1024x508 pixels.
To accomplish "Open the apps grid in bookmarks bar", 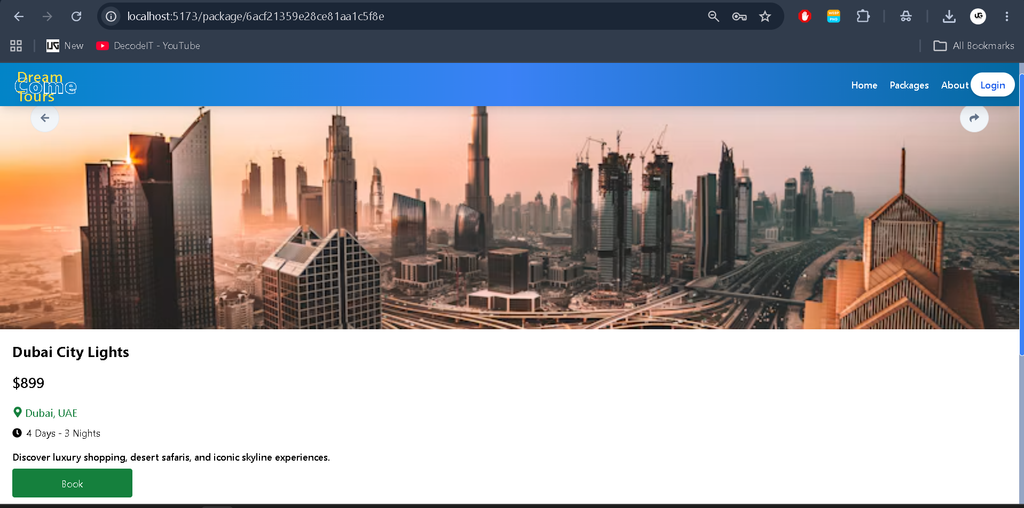I will click(16, 46).
